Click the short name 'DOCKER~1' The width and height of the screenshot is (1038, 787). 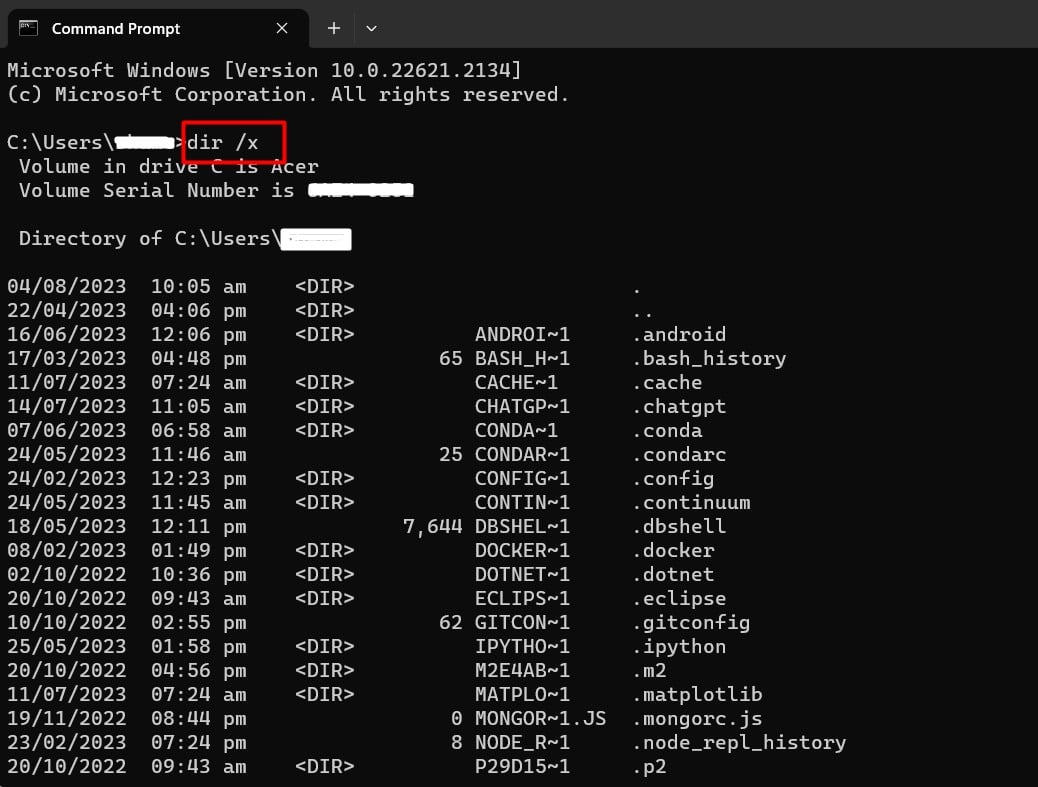[x=522, y=550]
